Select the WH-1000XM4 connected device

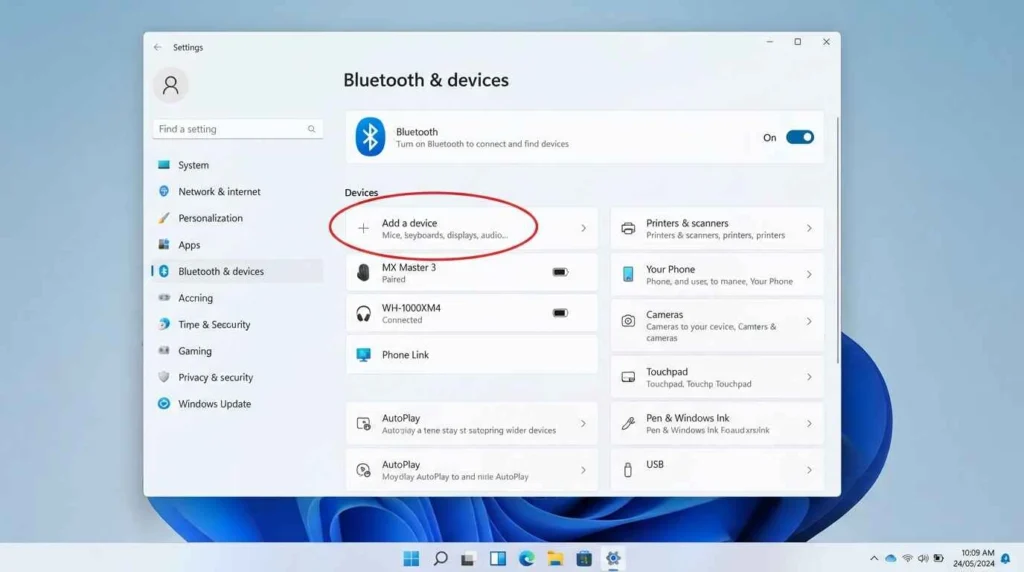pos(472,313)
